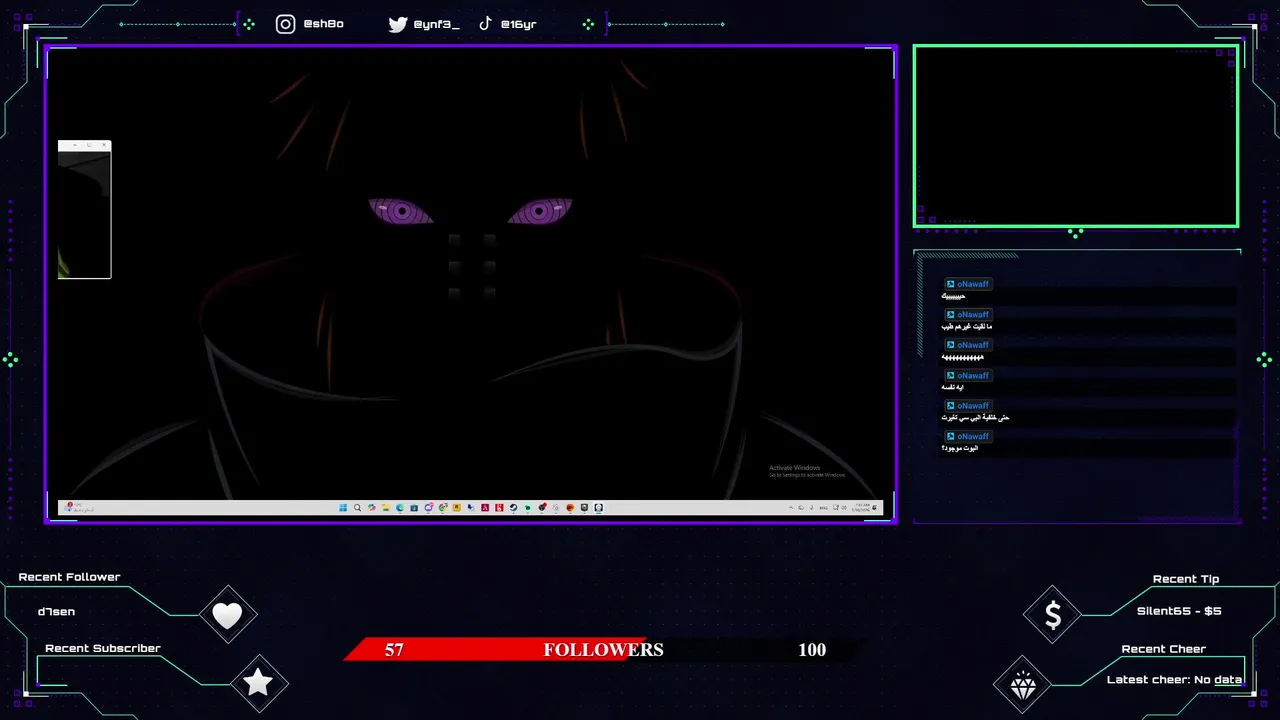Click the diamond cheer icon
The image size is (1280, 720).
point(1023,686)
